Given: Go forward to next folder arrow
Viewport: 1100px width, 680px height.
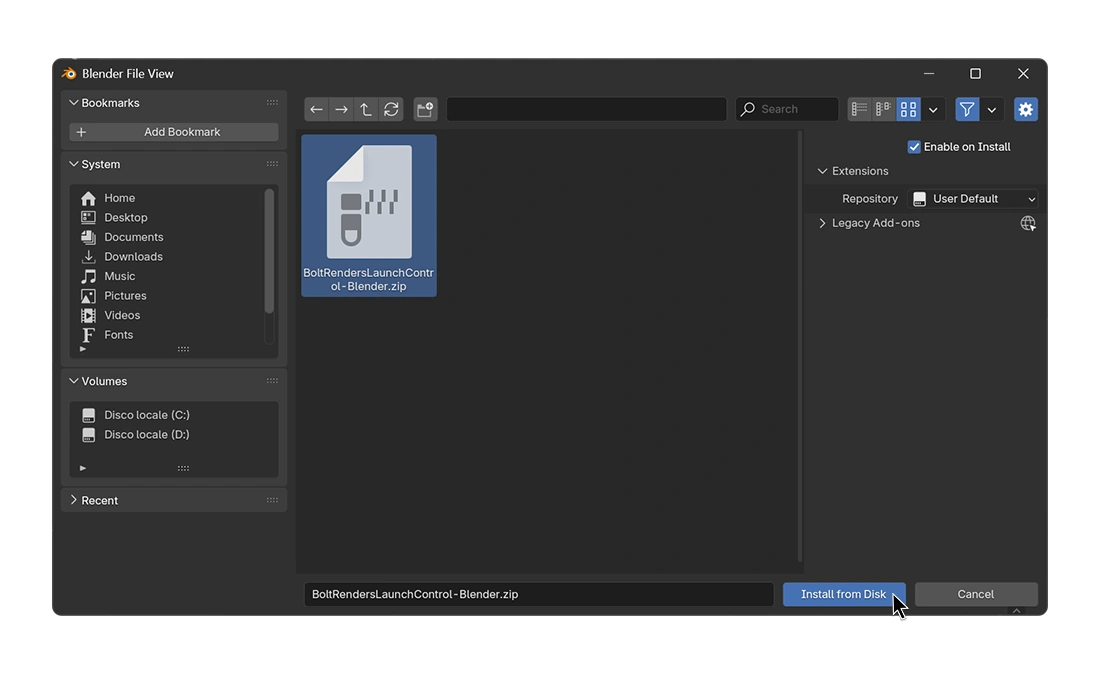Looking at the screenshot, I should pyautogui.click(x=341, y=109).
